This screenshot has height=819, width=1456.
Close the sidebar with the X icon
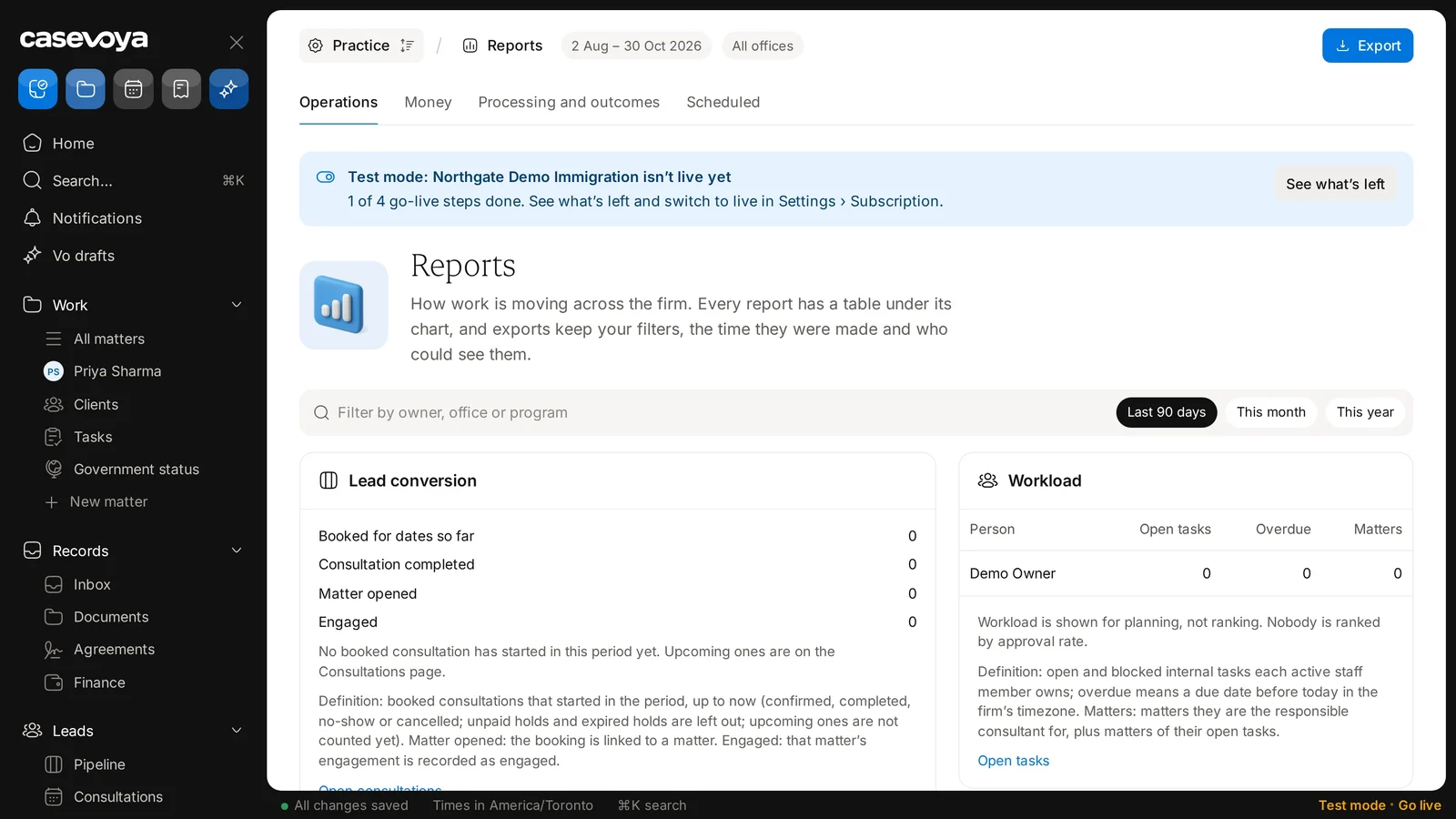237,42
